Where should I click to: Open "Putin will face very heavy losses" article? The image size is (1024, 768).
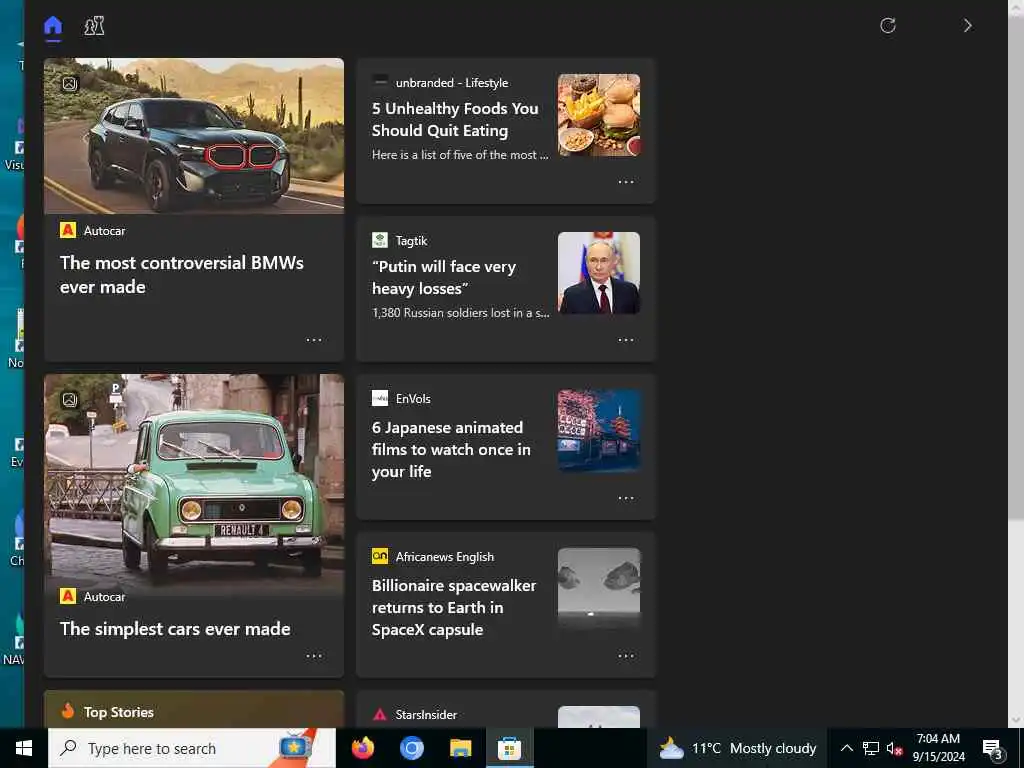click(444, 278)
